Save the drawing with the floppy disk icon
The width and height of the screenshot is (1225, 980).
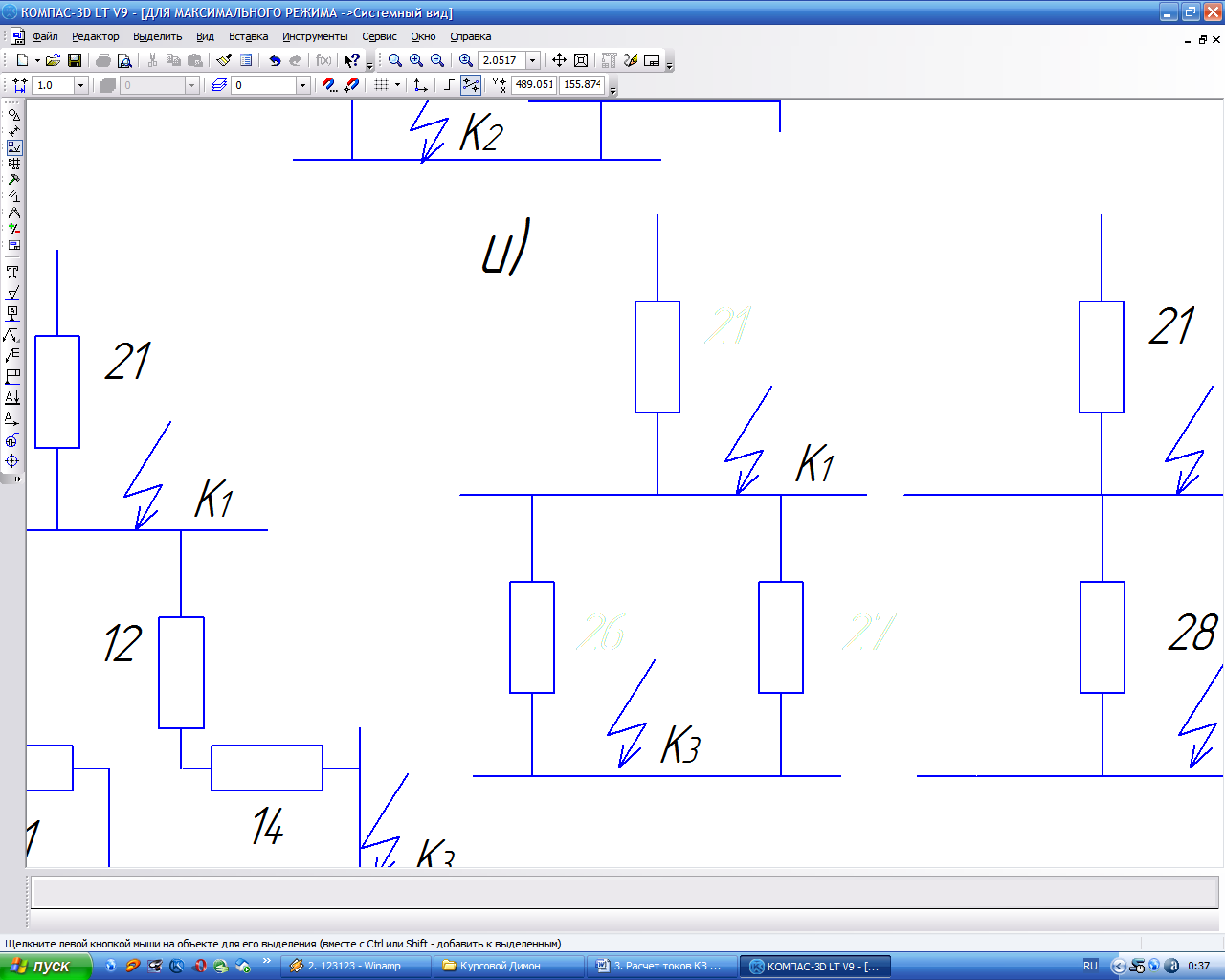(x=75, y=60)
